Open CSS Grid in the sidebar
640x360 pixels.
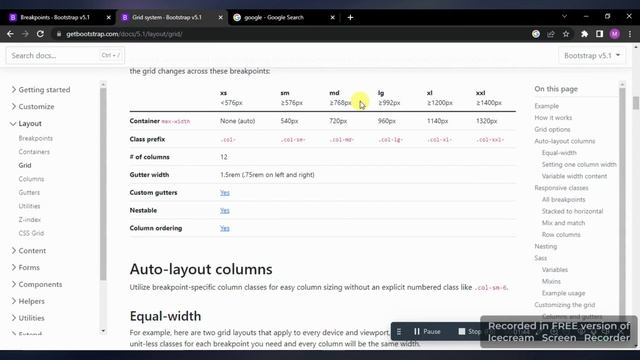31,233
